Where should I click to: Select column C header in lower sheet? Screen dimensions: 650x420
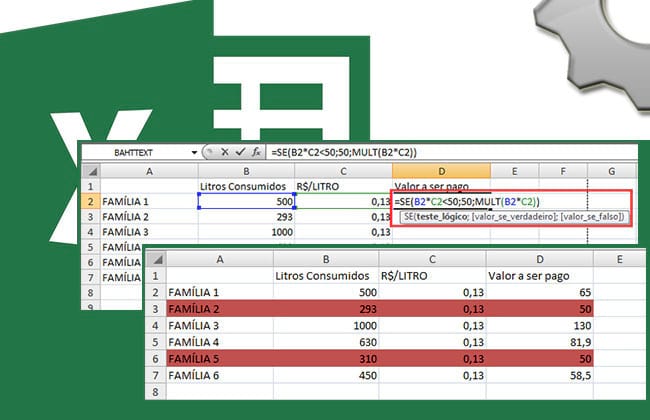tap(432, 259)
